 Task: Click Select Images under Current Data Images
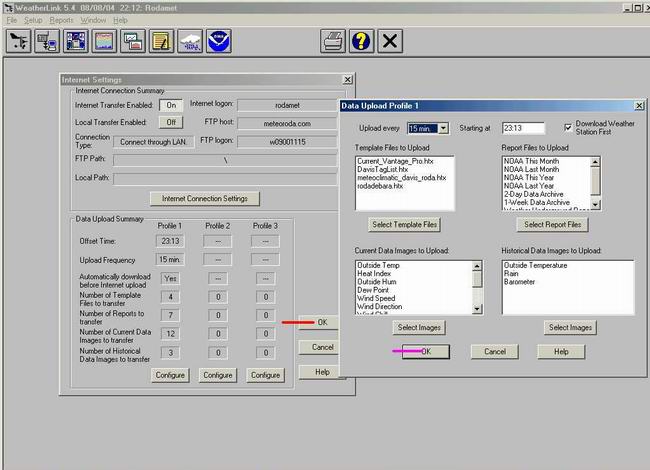click(419, 327)
